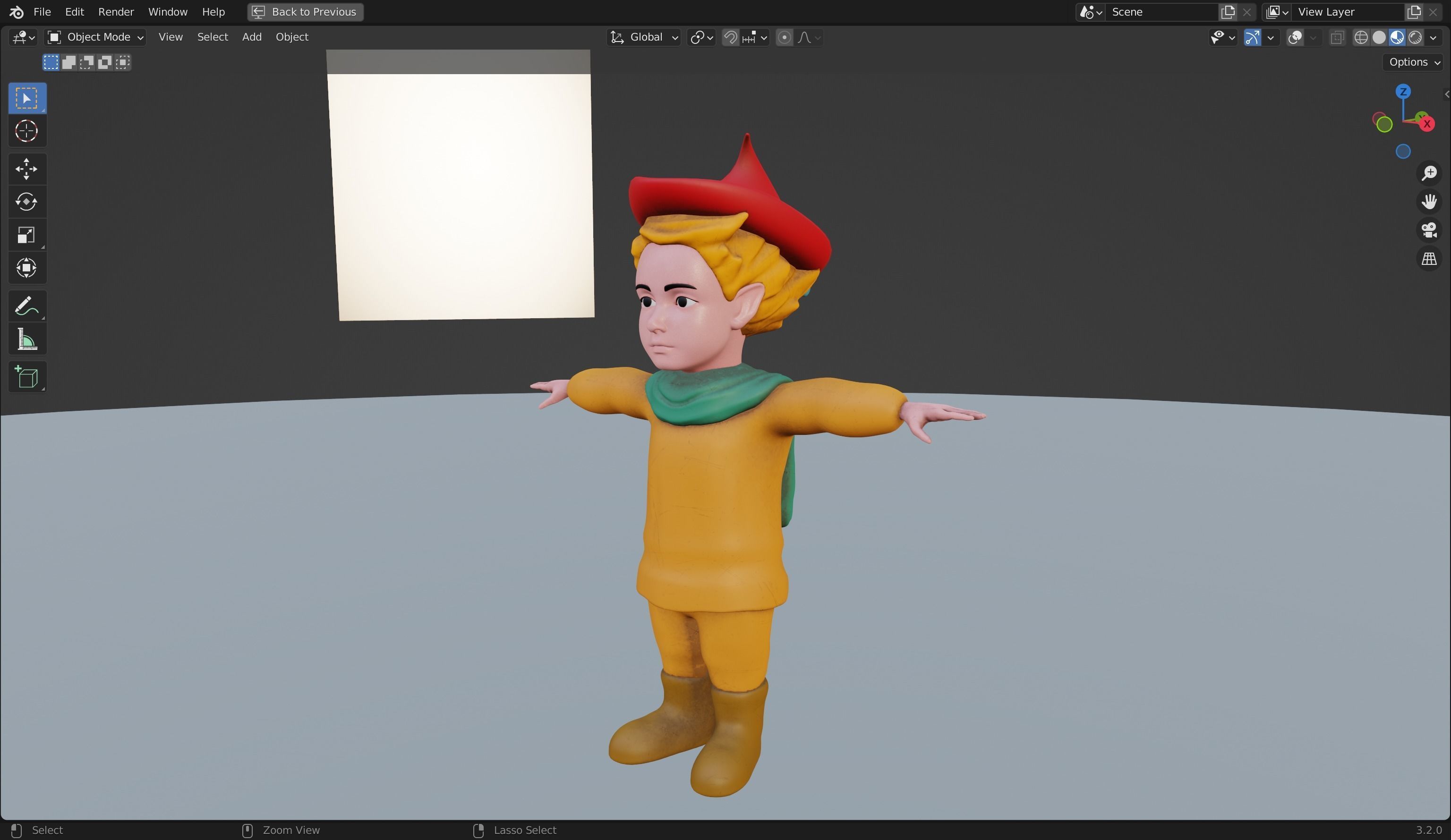The image size is (1451, 840).
Task: Open the Help menu
Action: (213, 11)
